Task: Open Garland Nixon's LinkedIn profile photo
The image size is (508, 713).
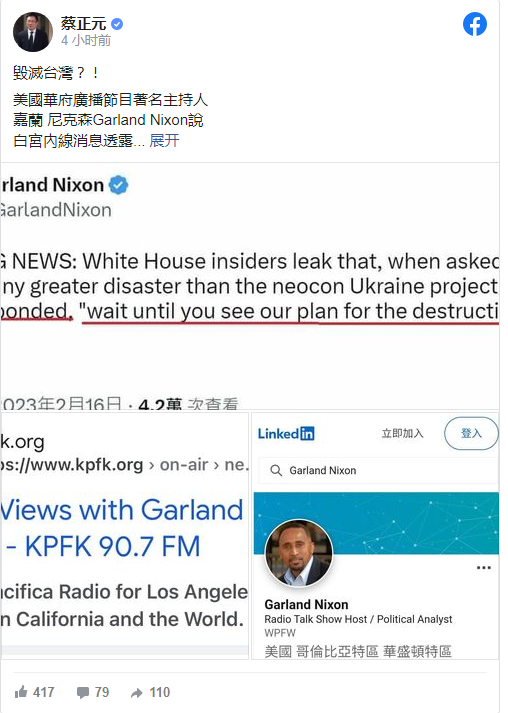Action: click(299, 553)
